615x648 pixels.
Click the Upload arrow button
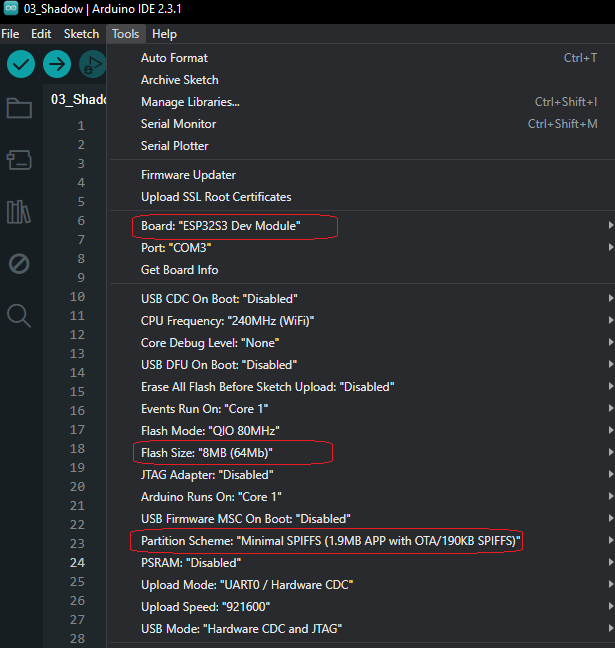point(57,64)
